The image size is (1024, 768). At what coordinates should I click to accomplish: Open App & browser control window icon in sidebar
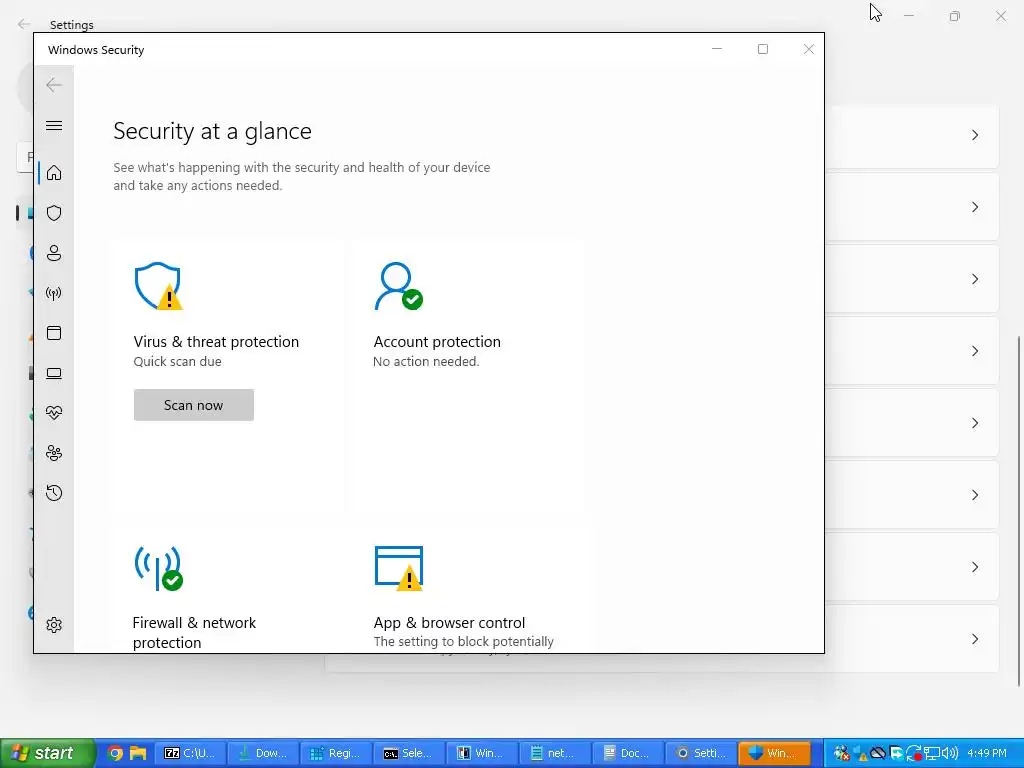pos(54,333)
